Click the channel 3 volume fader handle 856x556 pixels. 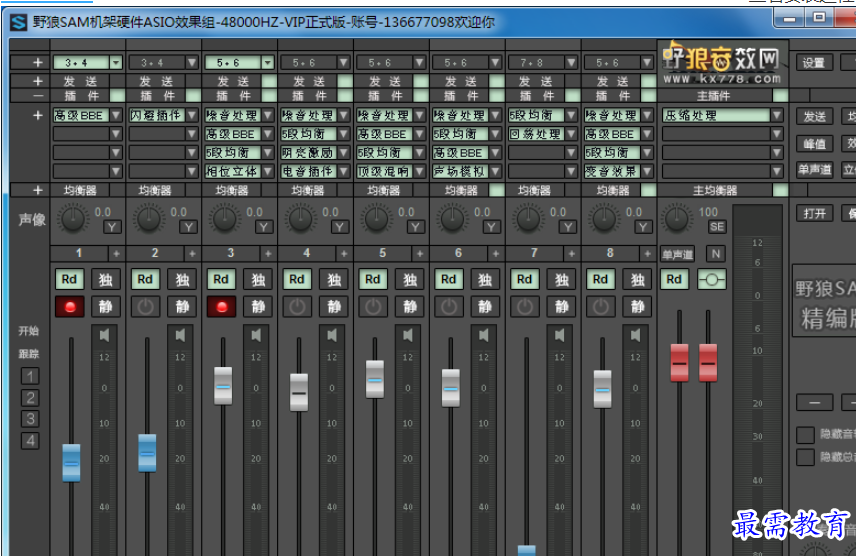coord(223,385)
